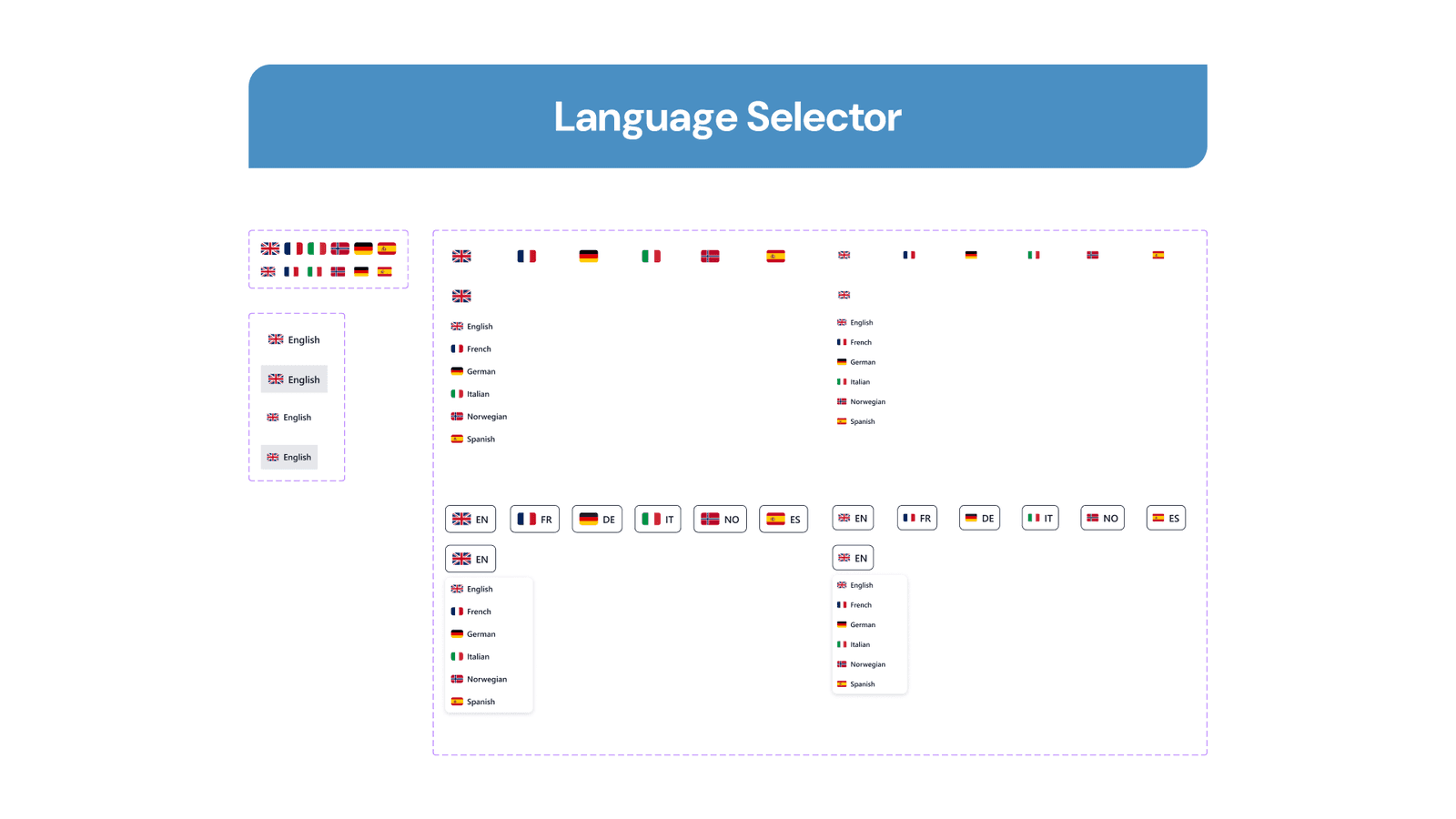Image resolution: width=1456 pixels, height=819 pixels.
Task: Click the large FR language button
Action: coord(535,519)
